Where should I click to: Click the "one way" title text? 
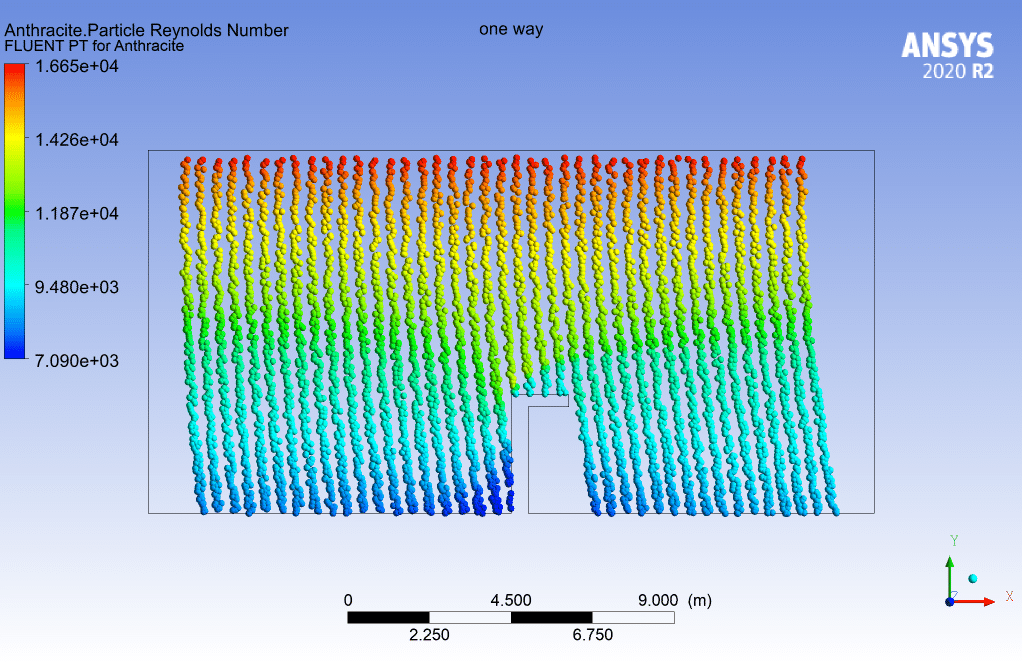tap(511, 29)
